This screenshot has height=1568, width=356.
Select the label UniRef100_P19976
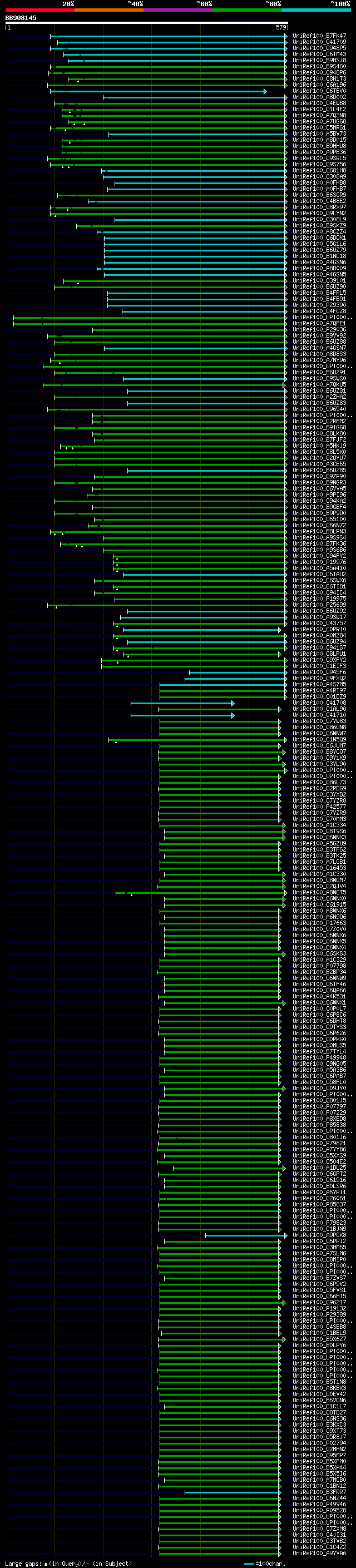point(319,562)
